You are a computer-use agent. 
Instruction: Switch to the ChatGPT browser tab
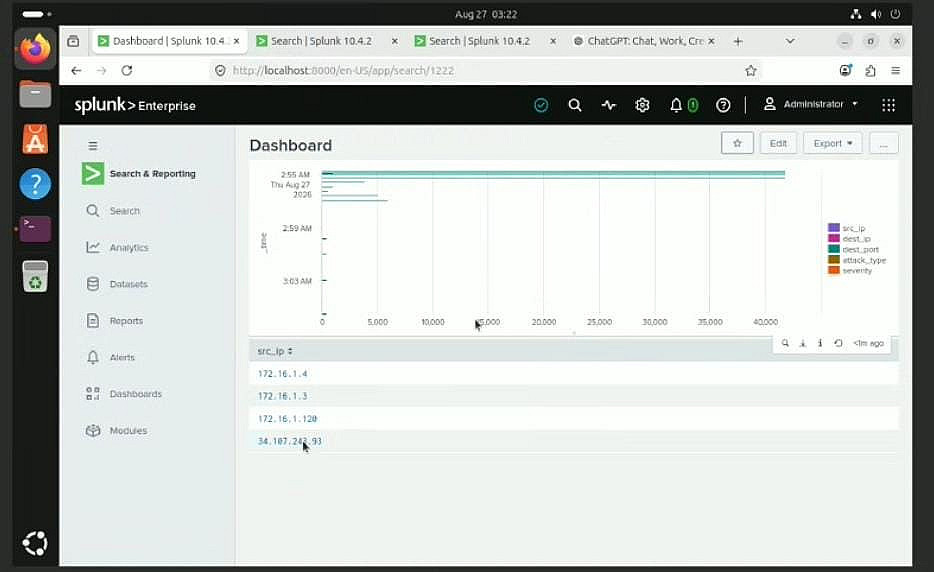pyautogui.click(x=643, y=41)
